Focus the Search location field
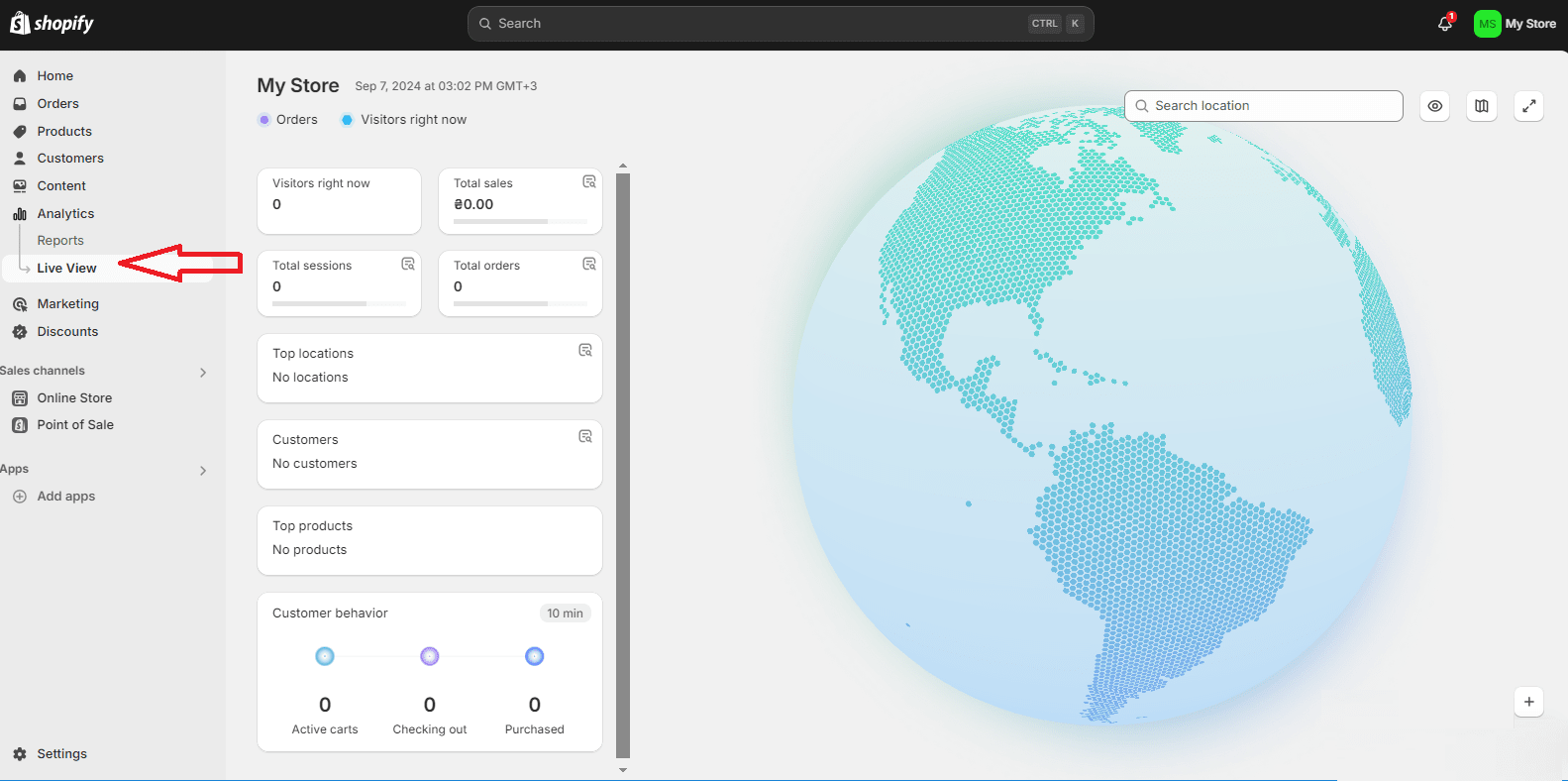 click(x=1264, y=106)
